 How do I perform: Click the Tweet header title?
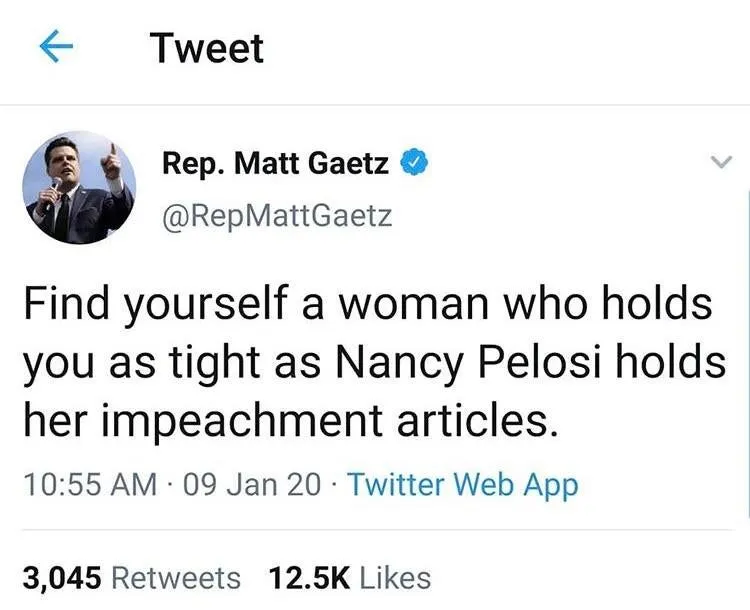(x=207, y=48)
